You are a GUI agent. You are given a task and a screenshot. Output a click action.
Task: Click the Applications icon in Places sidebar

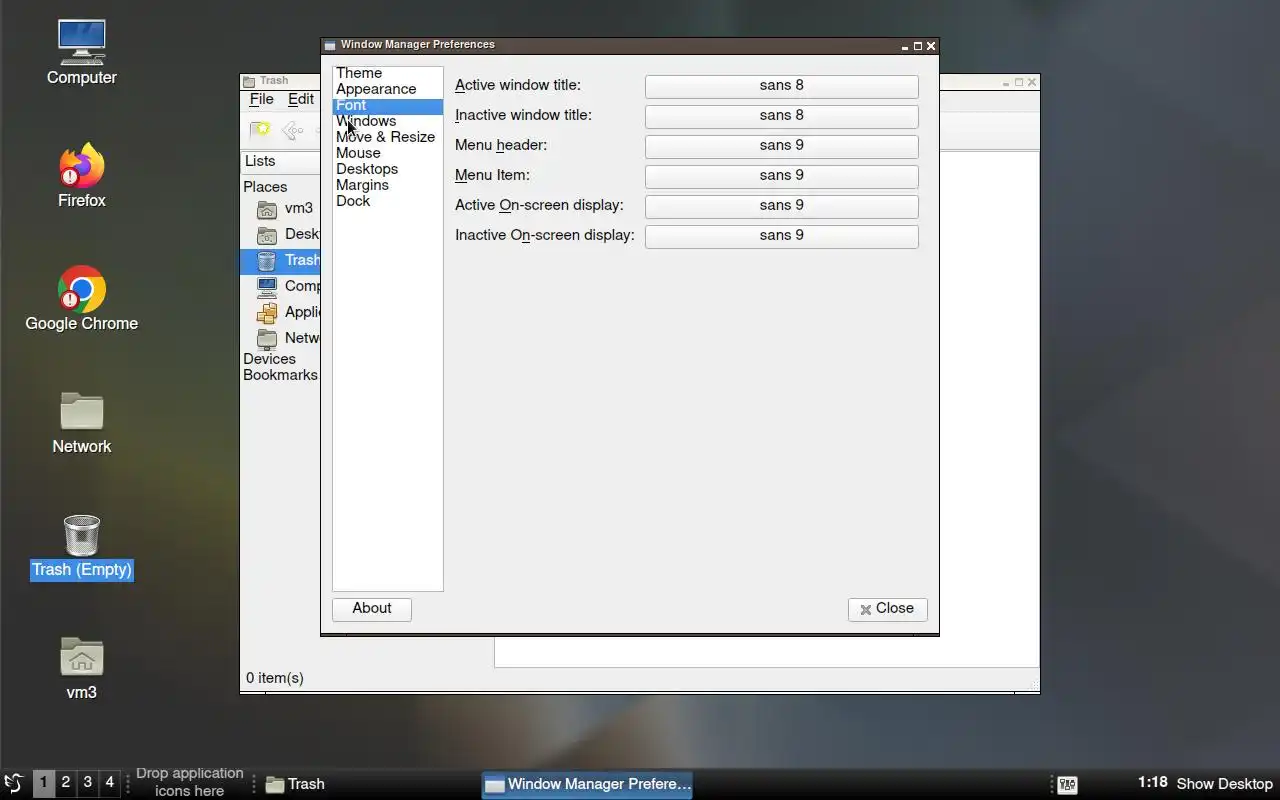click(267, 313)
